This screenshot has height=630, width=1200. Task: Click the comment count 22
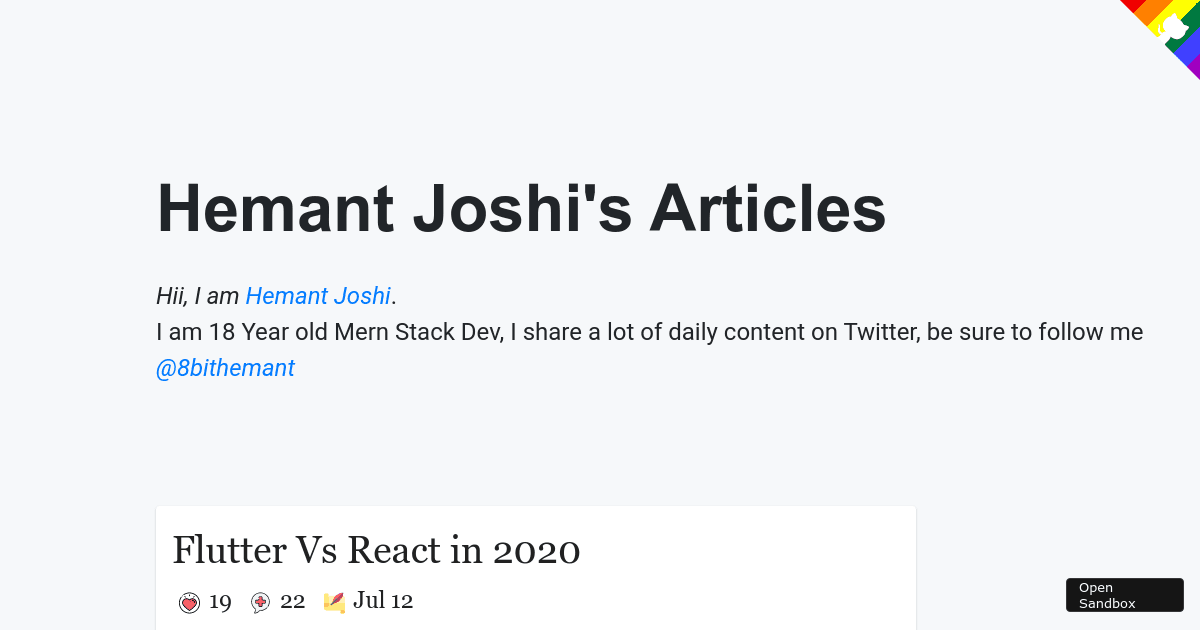292,601
